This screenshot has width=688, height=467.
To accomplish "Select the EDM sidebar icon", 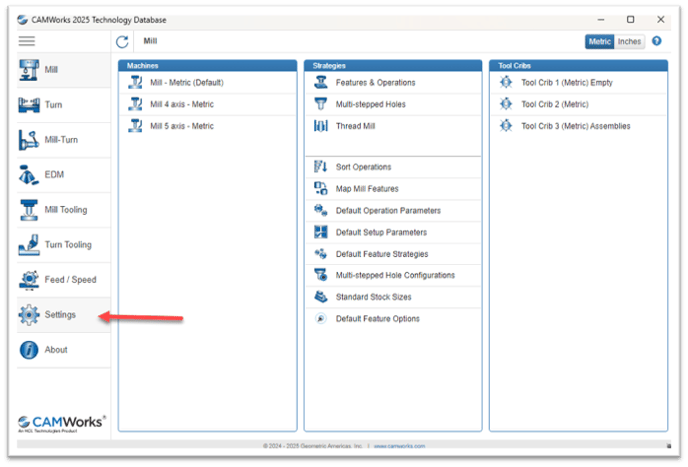I will pos(29,175).
